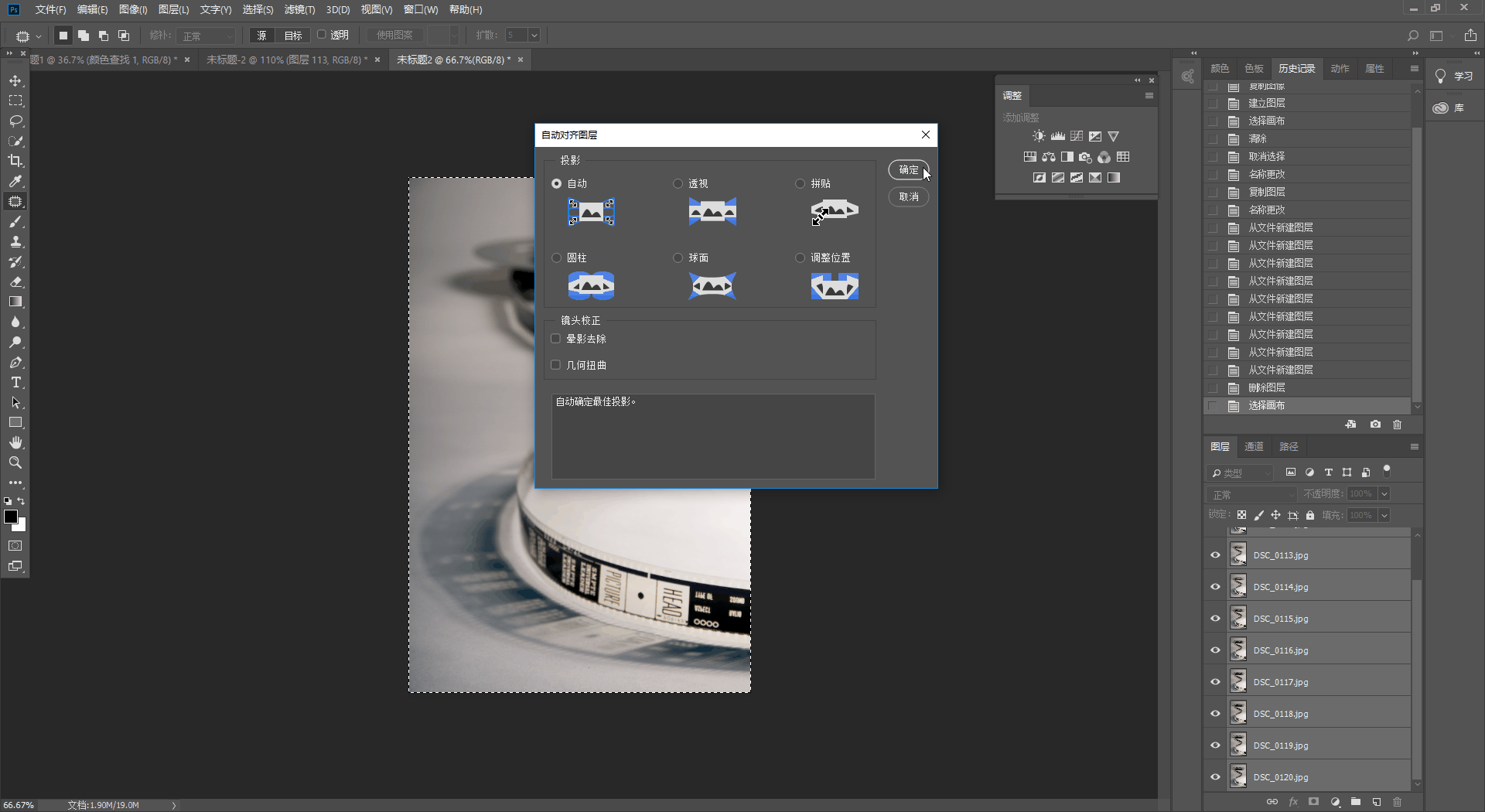The width and height of the screenshot is (1485, 812).
Task: Select the Zoom tool
Action: tap(15, 463)
